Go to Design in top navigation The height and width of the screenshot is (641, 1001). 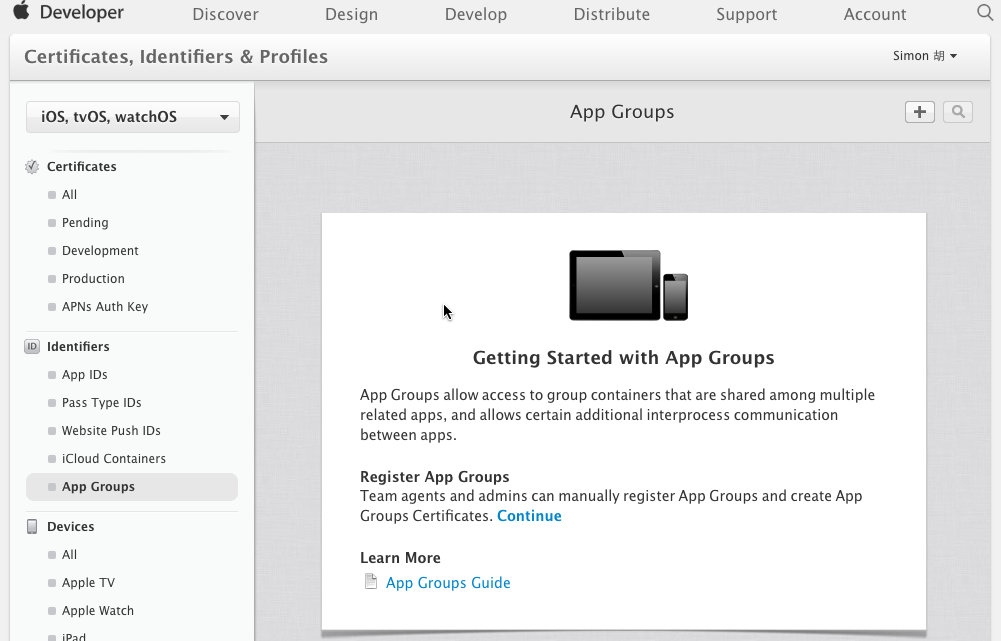pyautogui.click(x=351, y=14)
